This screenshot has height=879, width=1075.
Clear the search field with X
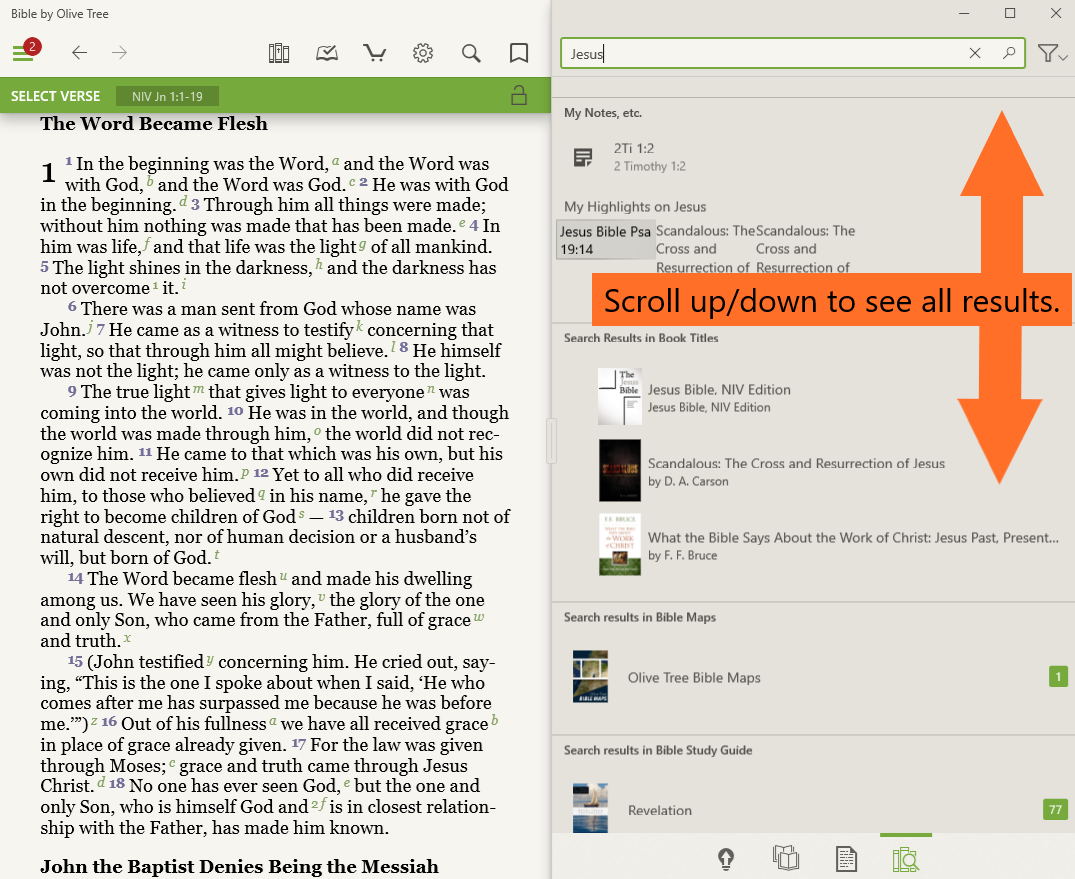coord(975,53)
